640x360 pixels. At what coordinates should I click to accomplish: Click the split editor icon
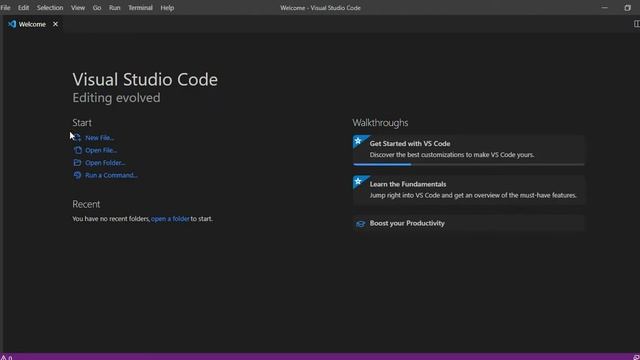coord(637,24)
